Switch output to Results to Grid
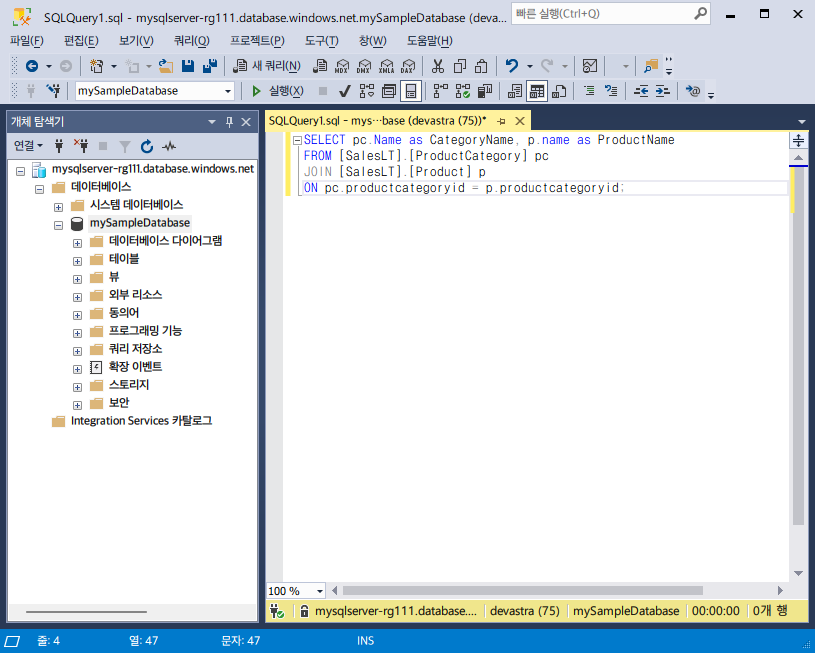Viewport: 815px width, 653px height. point(536,91)
